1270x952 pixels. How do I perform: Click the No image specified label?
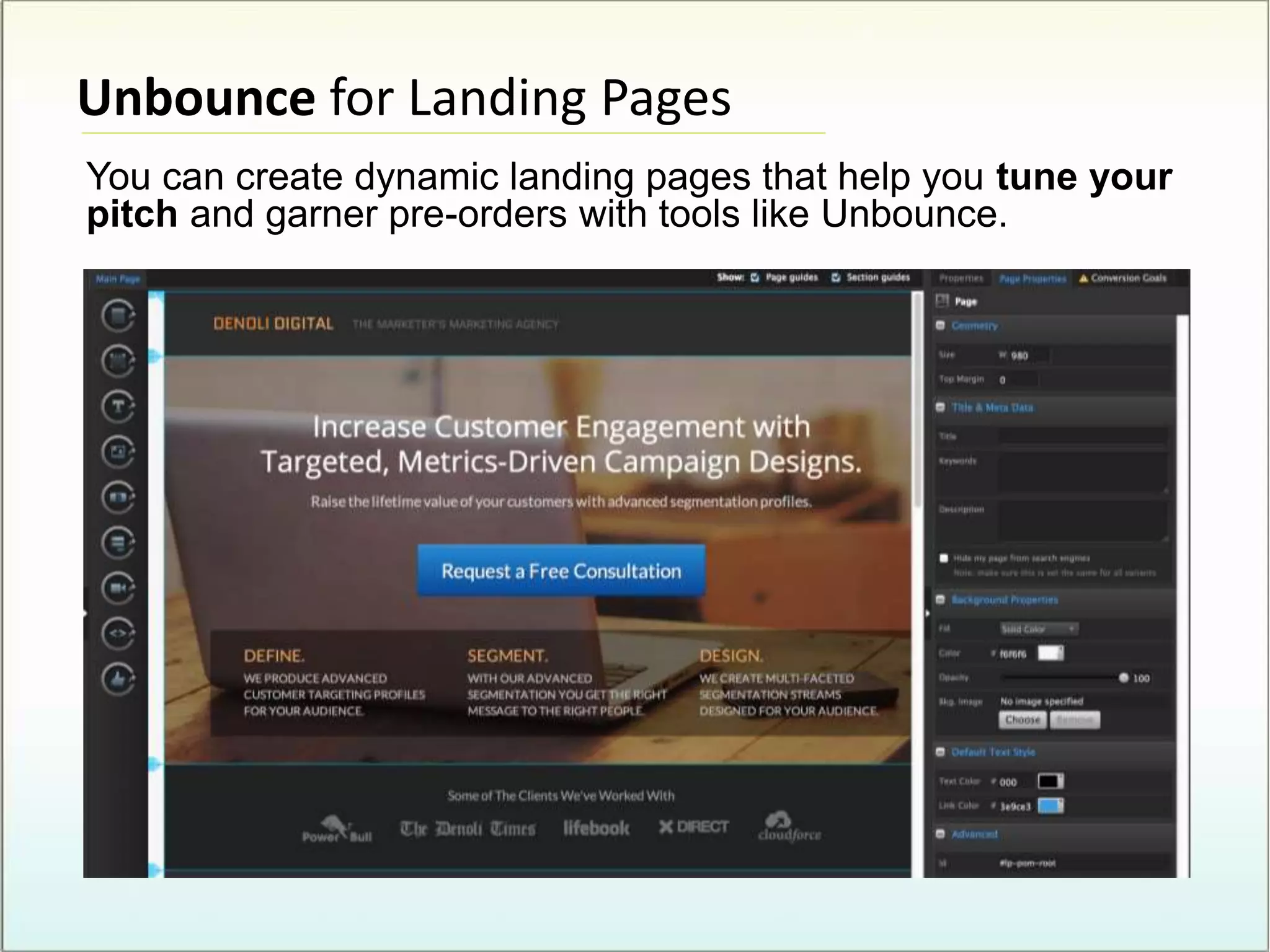pyautogui.click(x=1041, y=702)
